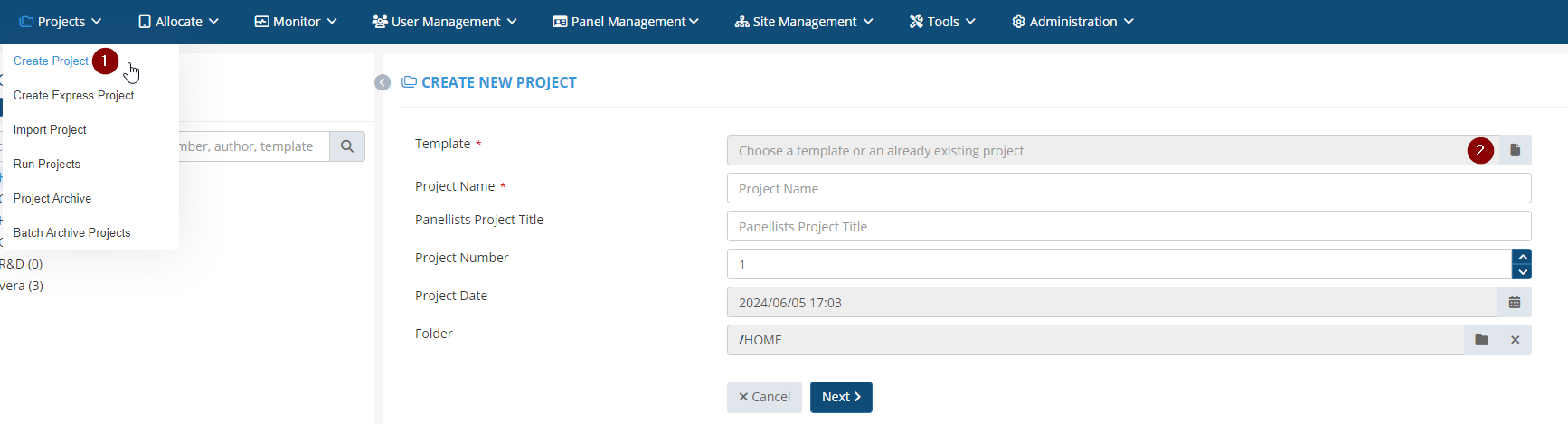Open the Site Management menu
The height and width of the screenshot is (424, 1568).
click(x=804, y=22)
